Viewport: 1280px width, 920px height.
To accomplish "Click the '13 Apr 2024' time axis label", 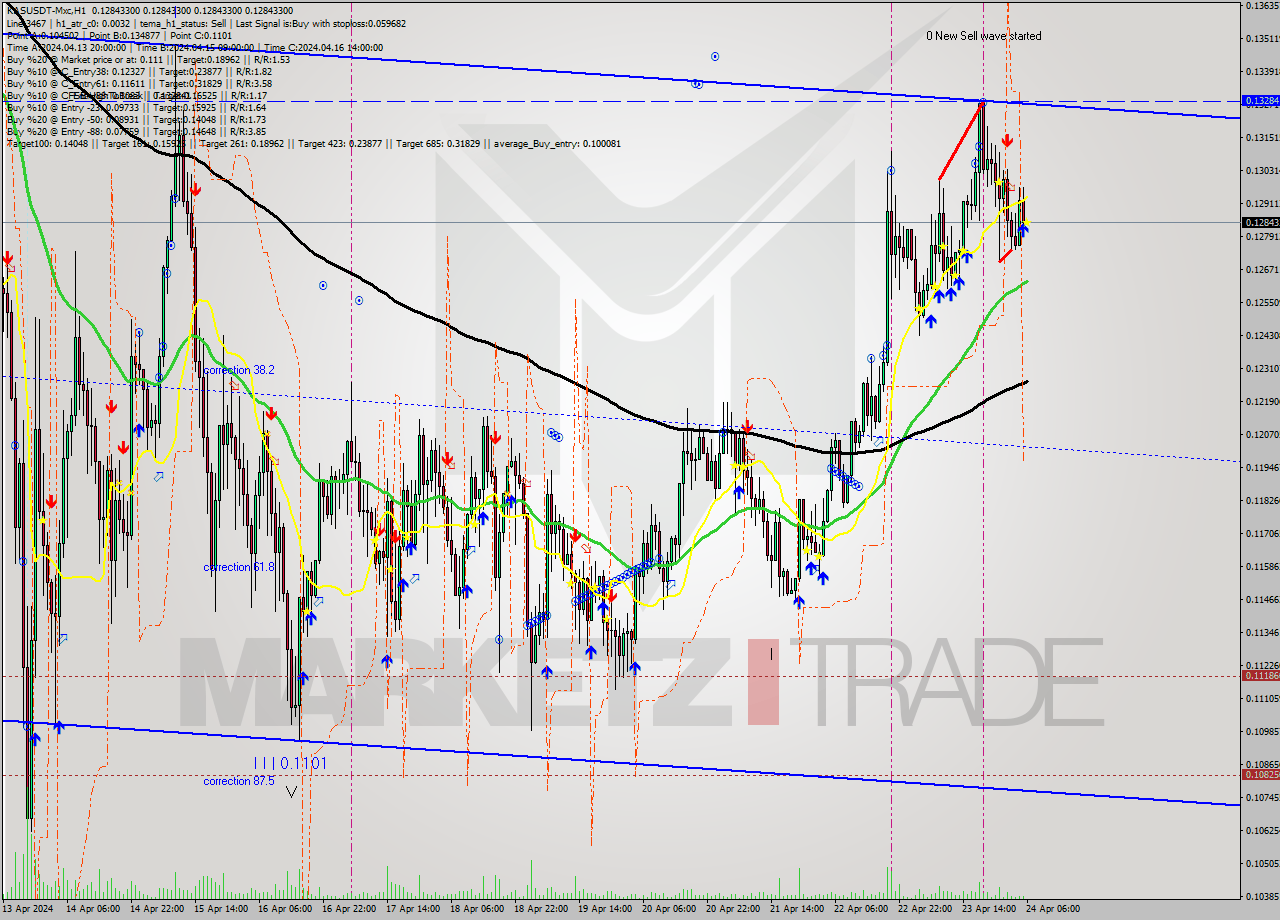I will click(29, 910).
